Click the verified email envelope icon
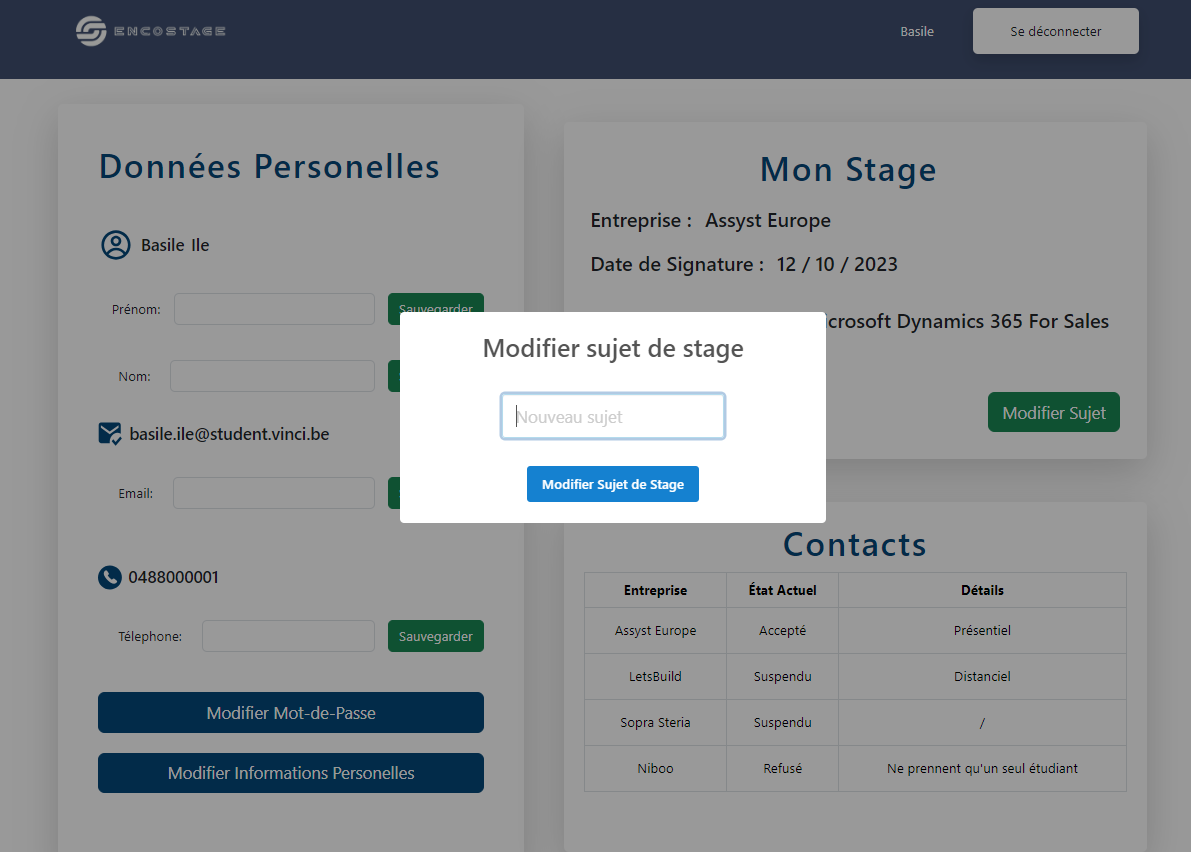 click(110, 434)
